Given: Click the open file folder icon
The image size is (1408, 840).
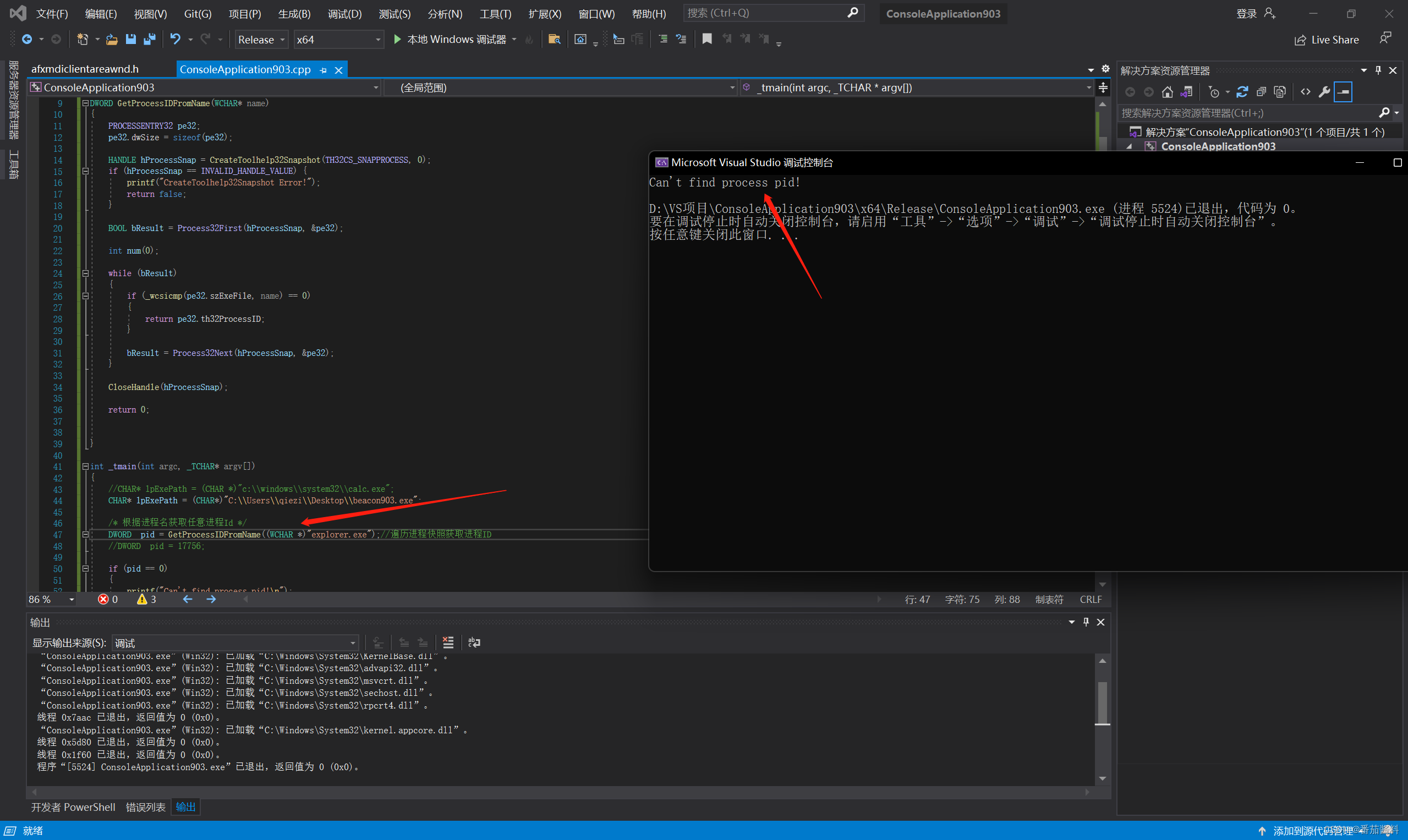Looking at the screenshot, I should coord(112,39).
